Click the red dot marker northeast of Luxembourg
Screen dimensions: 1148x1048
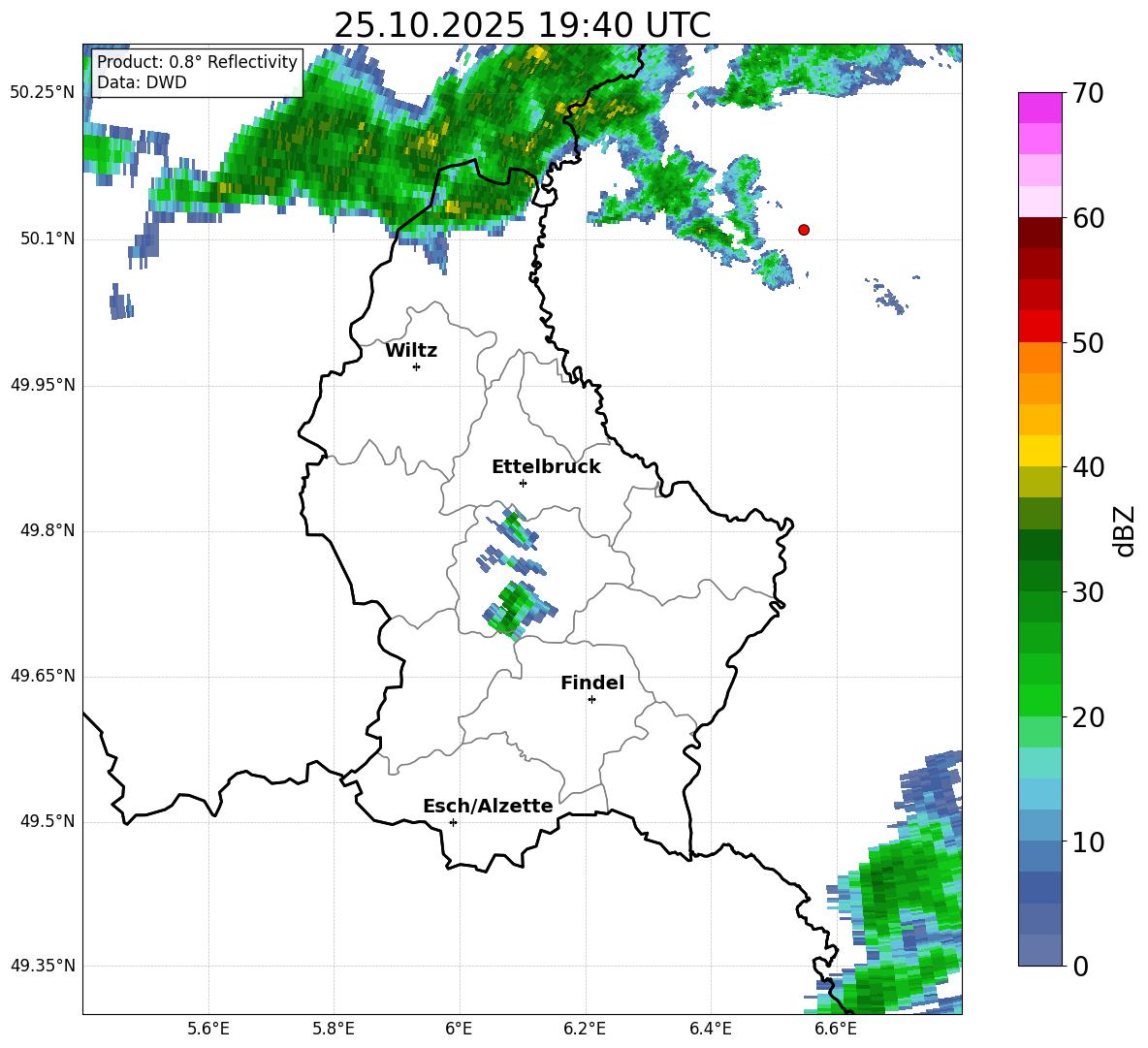click(x=804, y=230)
